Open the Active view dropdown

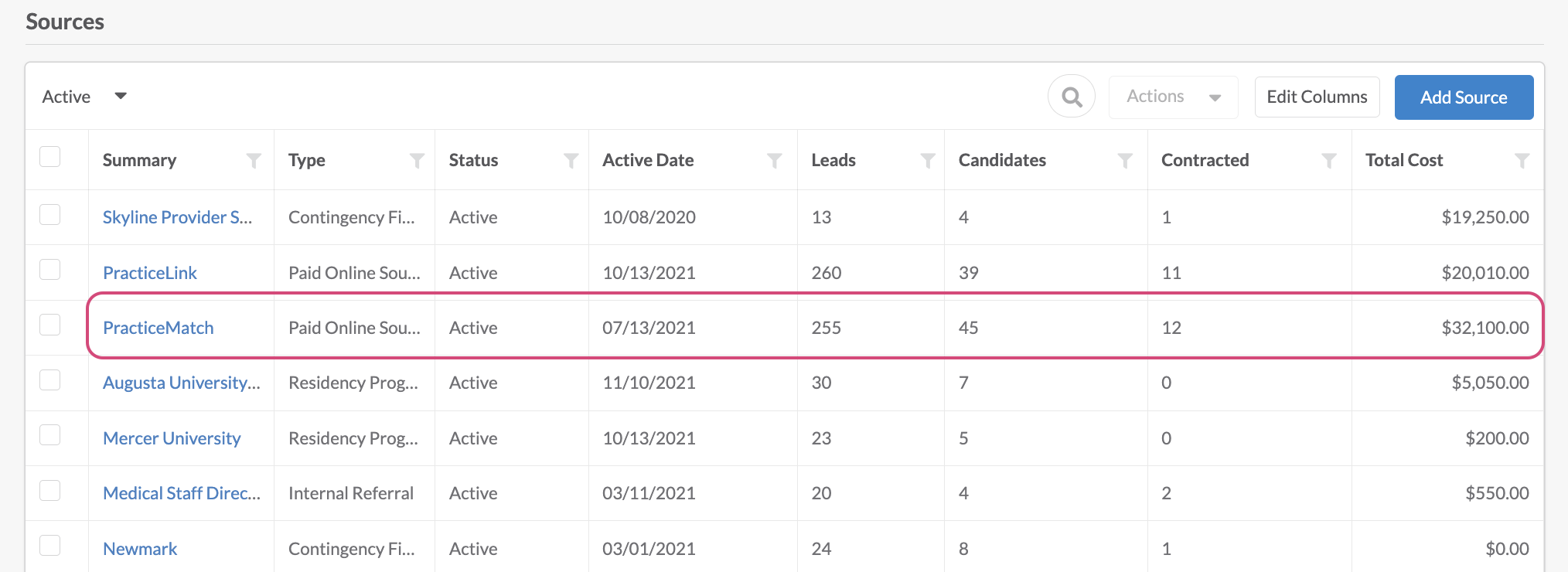84,97
